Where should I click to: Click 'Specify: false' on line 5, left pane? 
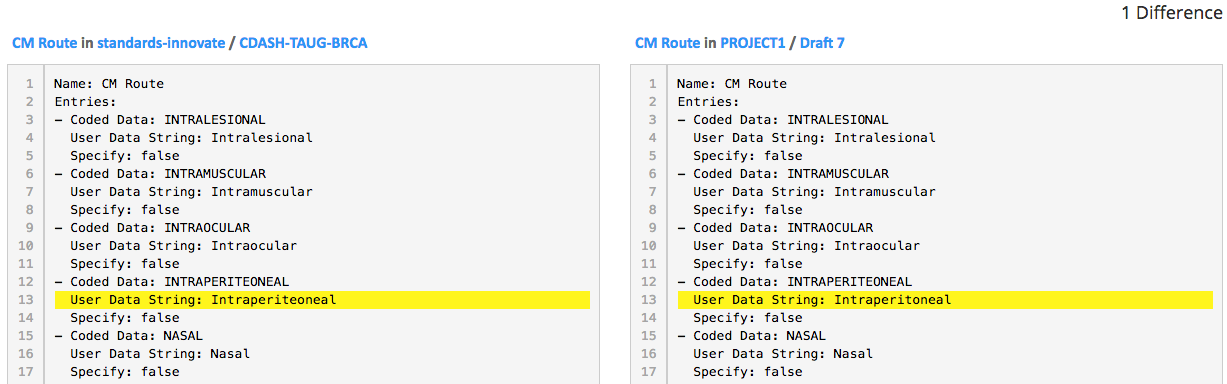click(125, 156)
